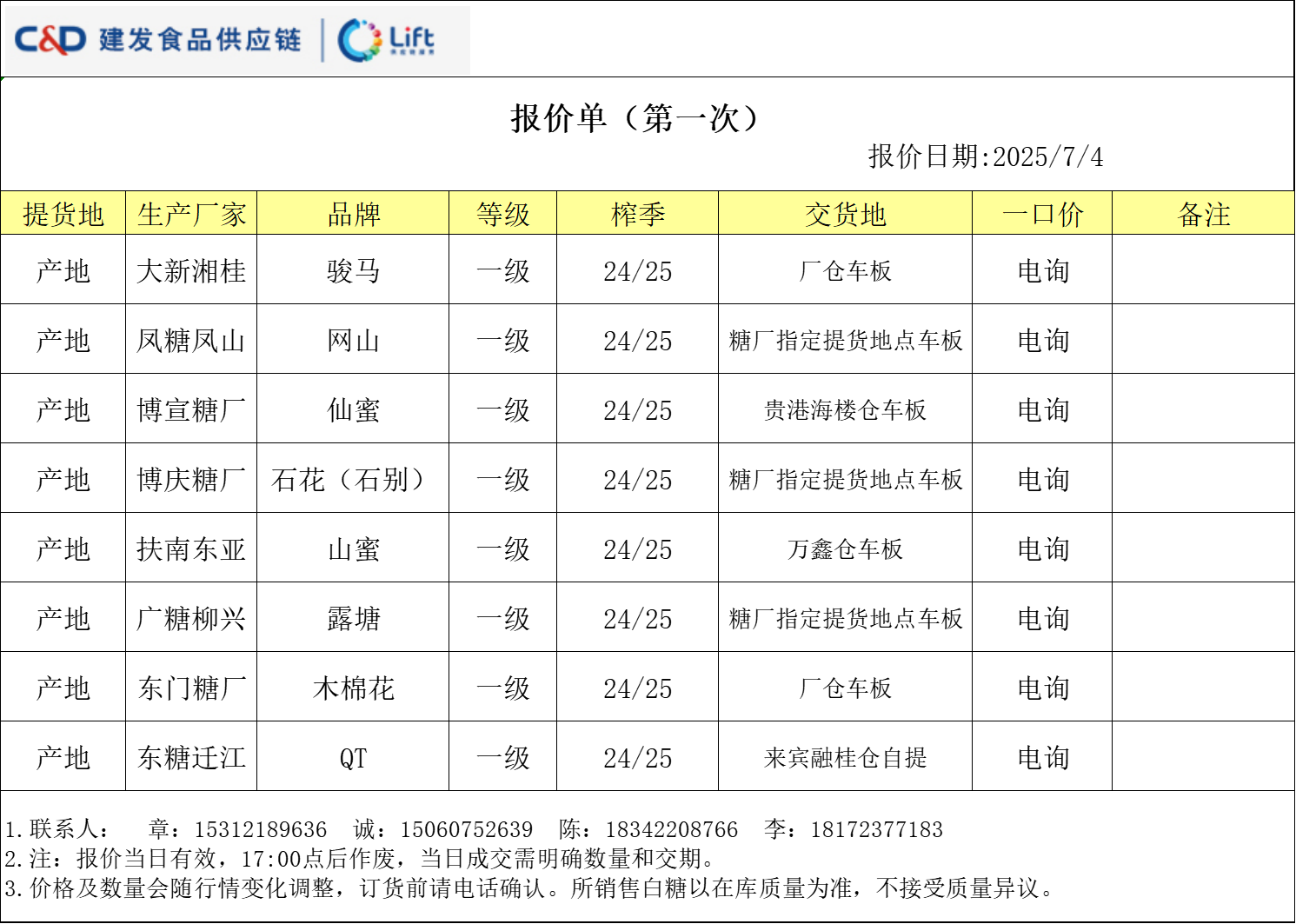Select the 品牌 column header
Viewport: 1296px width, 924px height.
coord(353,215)
